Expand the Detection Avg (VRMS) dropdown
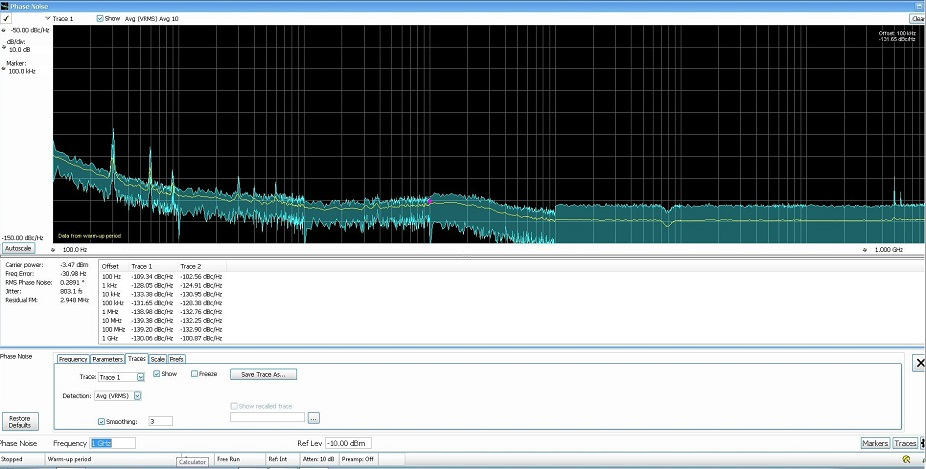Screen dimensions: 926x469 click(137, 396)
